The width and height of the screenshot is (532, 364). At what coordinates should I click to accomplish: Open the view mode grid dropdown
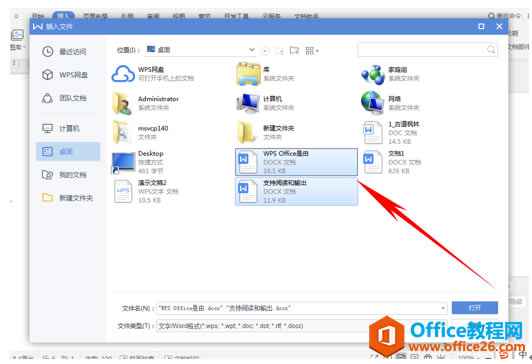[x=312, y=51]
